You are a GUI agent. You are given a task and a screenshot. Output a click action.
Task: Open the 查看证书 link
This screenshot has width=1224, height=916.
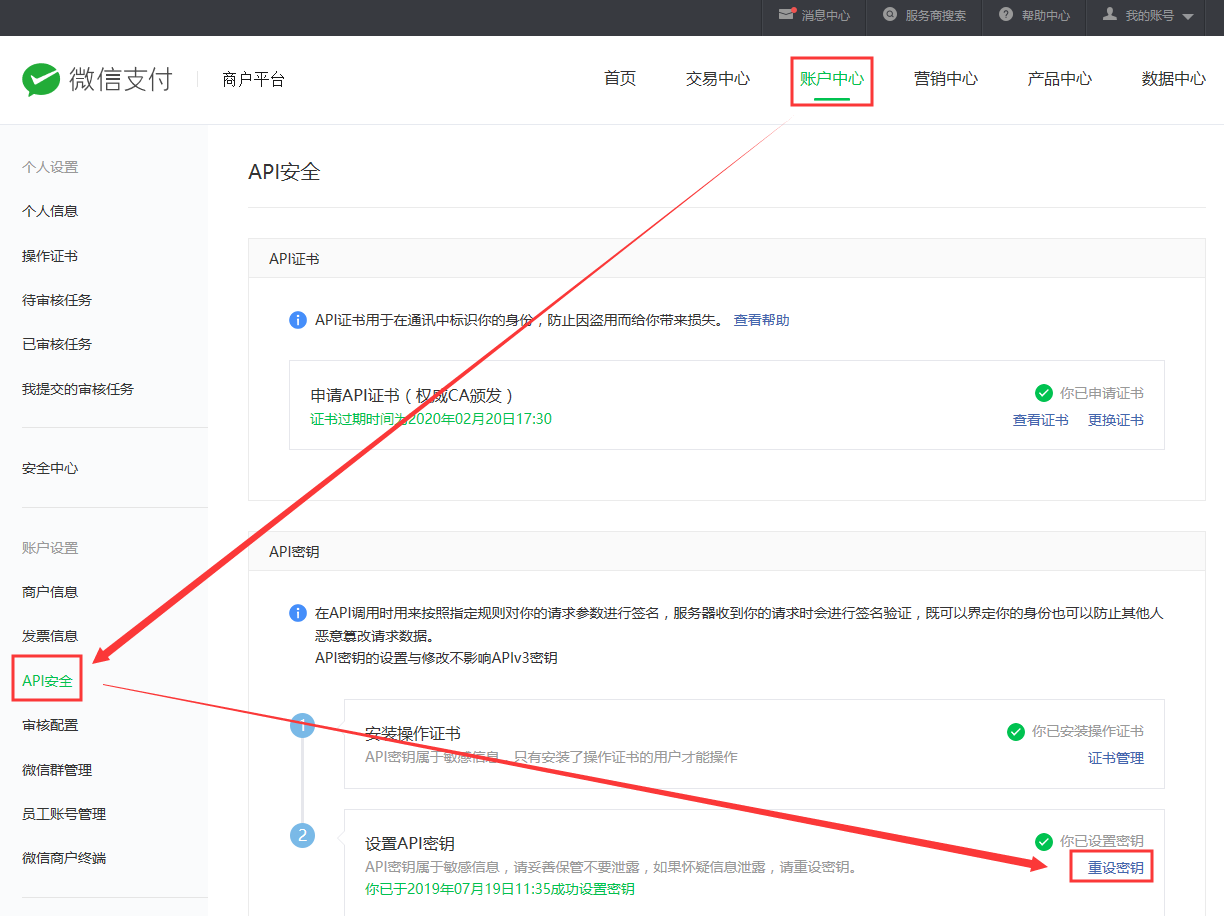[x=1041, y=420]
